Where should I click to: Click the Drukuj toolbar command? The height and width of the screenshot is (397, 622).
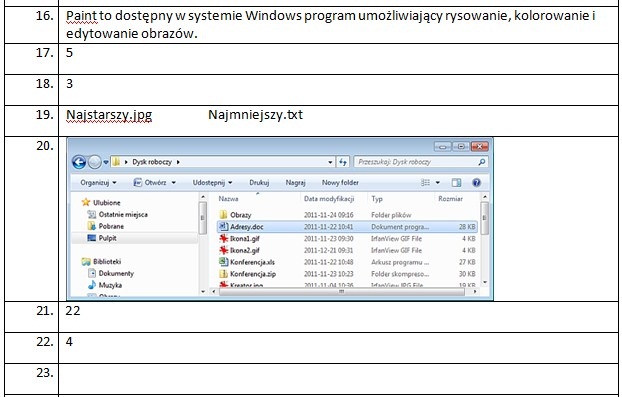click(x=259, y=182)
